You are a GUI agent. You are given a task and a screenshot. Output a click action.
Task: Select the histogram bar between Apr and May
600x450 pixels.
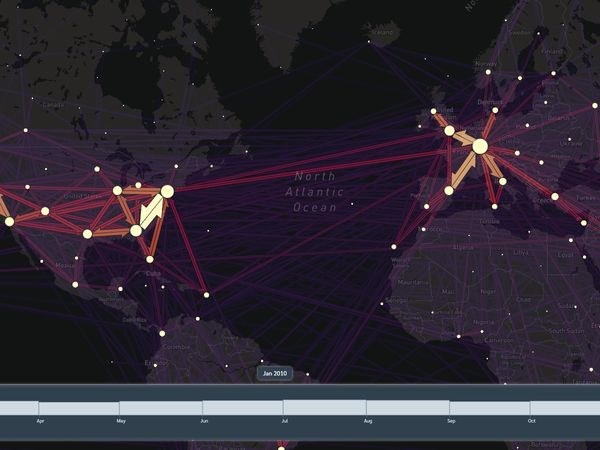(79, 408)
